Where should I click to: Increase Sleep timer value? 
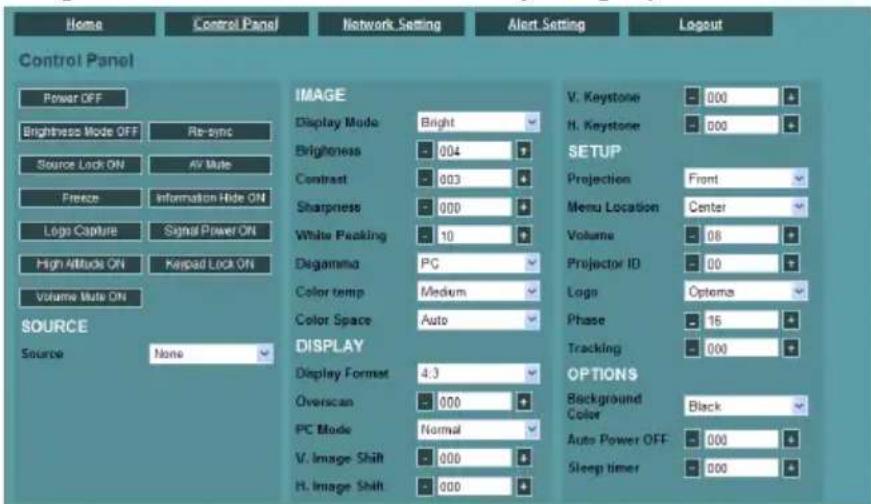click(x=791, y=468)
